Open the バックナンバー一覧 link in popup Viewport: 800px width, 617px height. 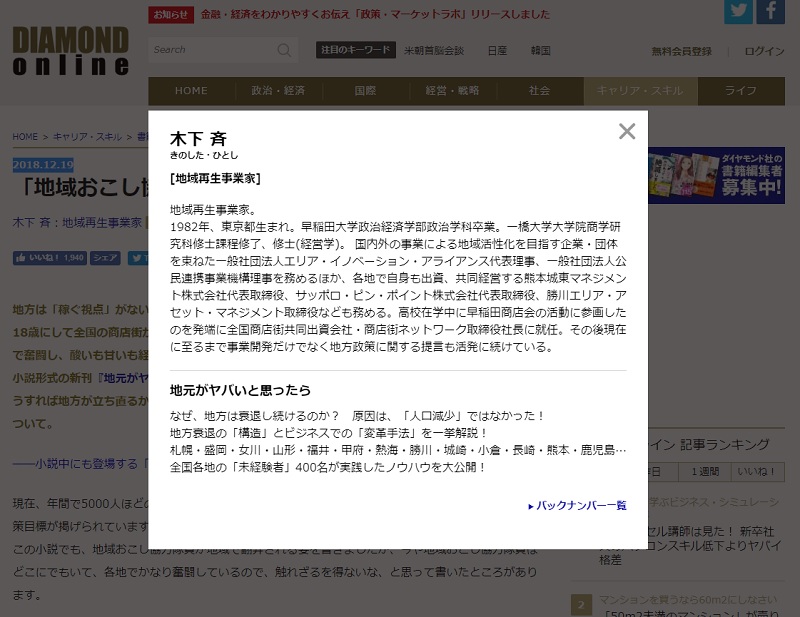coord(577,505)
